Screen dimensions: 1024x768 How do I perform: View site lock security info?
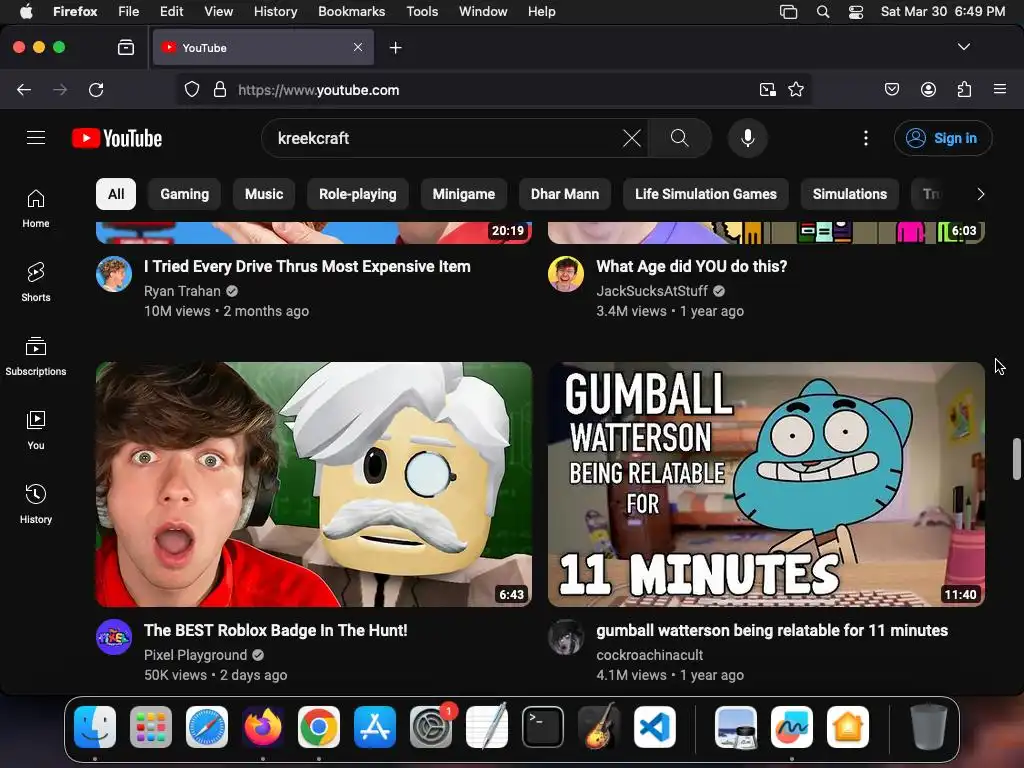[x=220, y=89]
